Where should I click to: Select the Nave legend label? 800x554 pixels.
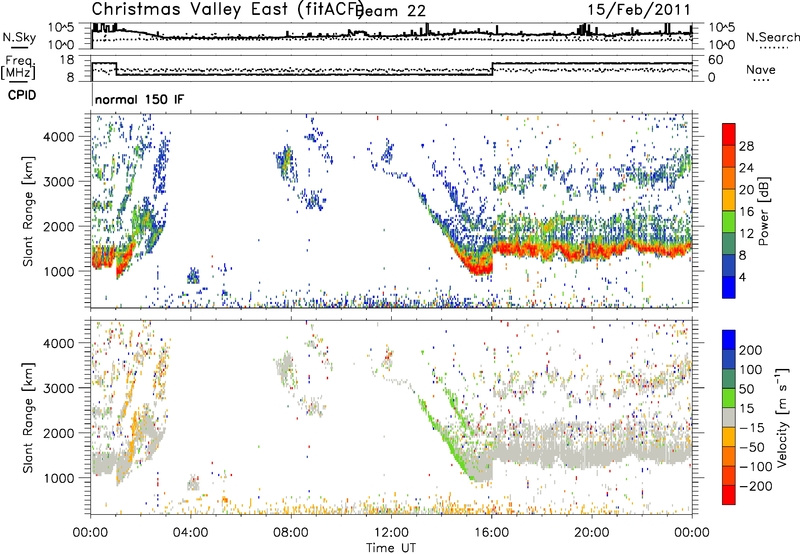tap(761, 69)
